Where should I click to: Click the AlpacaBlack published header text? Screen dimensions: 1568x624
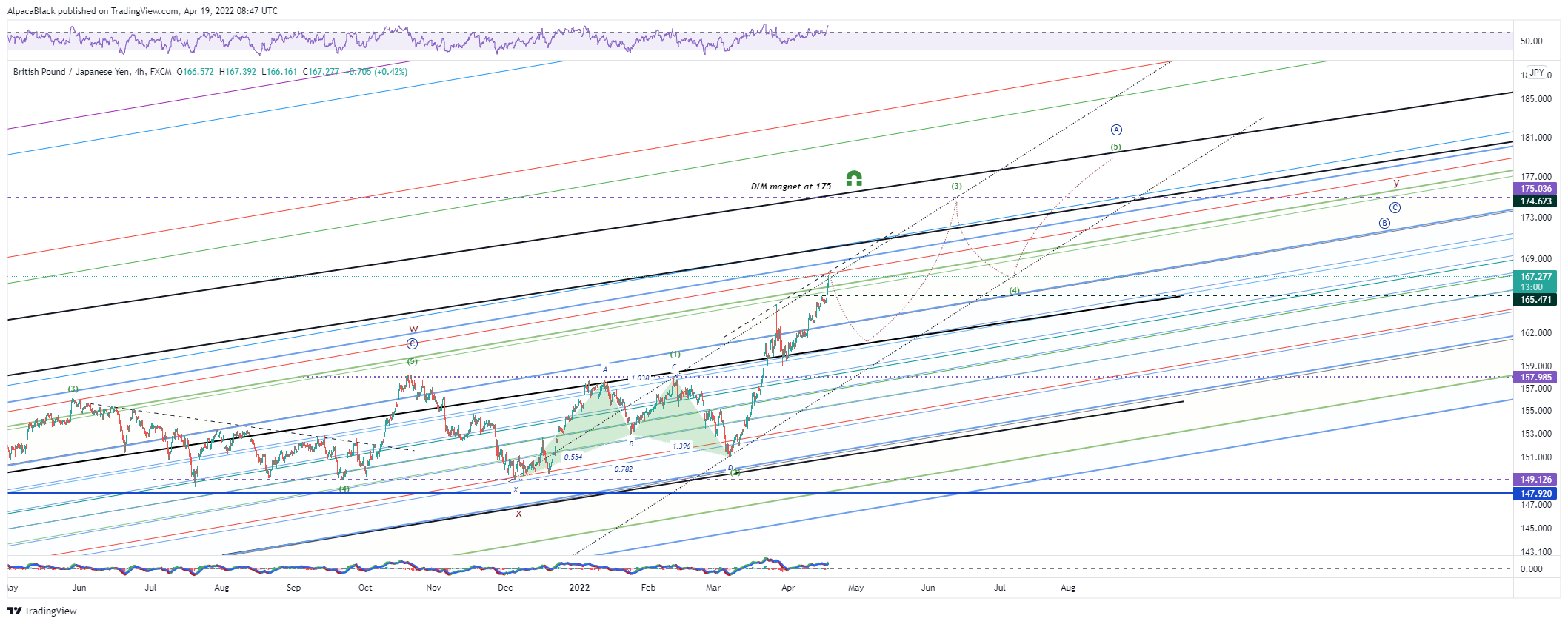(x=142, y=11)
